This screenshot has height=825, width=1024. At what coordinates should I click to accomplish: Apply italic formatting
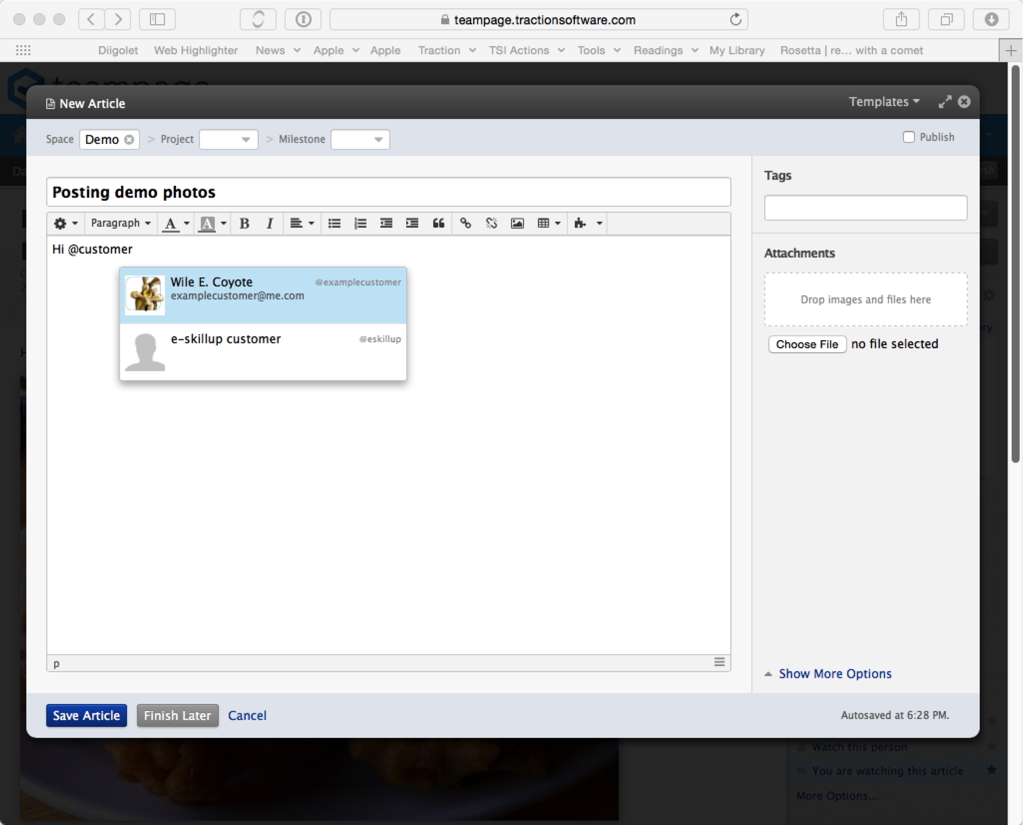pos(269,224)
